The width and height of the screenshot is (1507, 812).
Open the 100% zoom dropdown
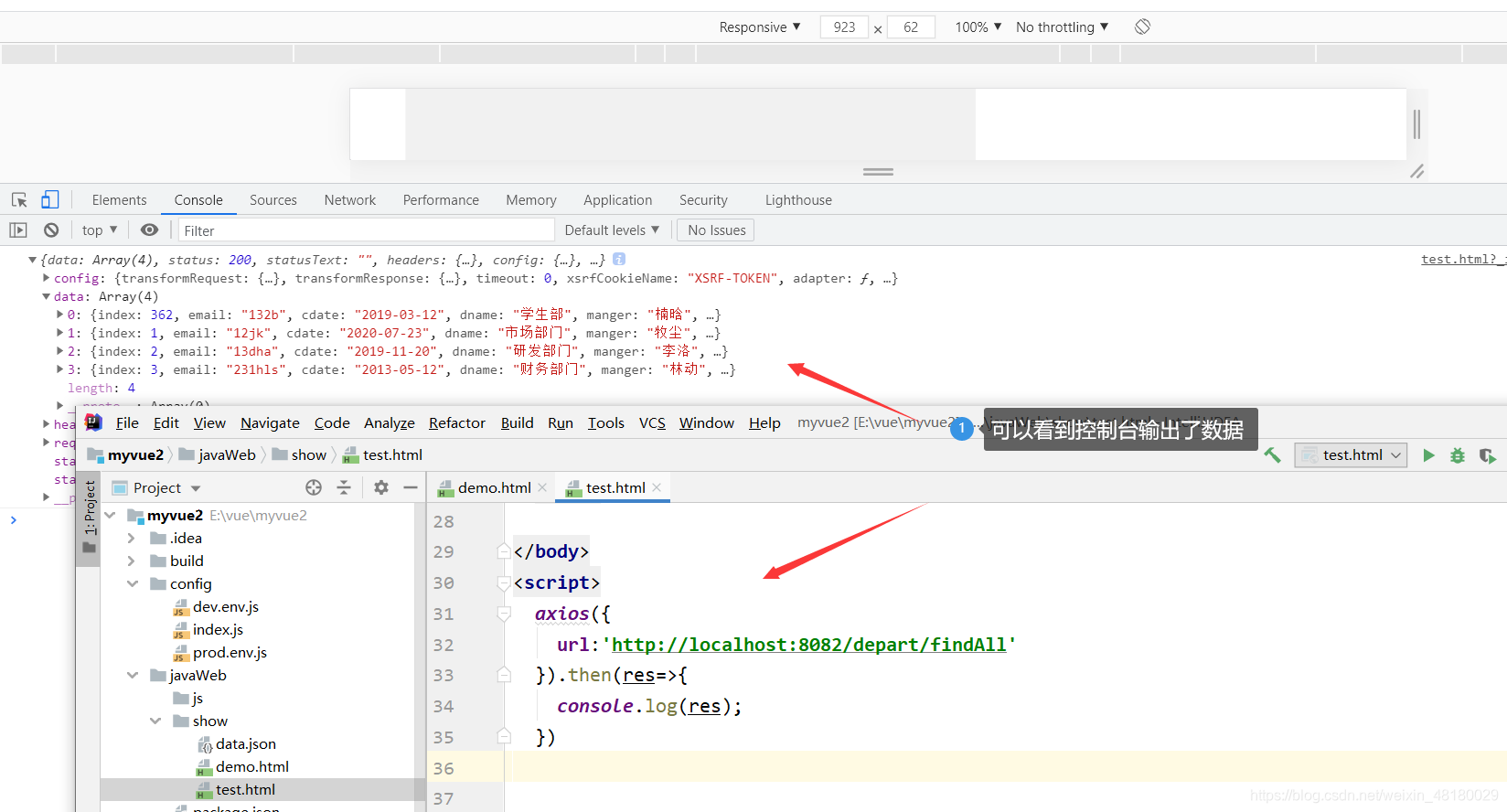tap(978, 27)
